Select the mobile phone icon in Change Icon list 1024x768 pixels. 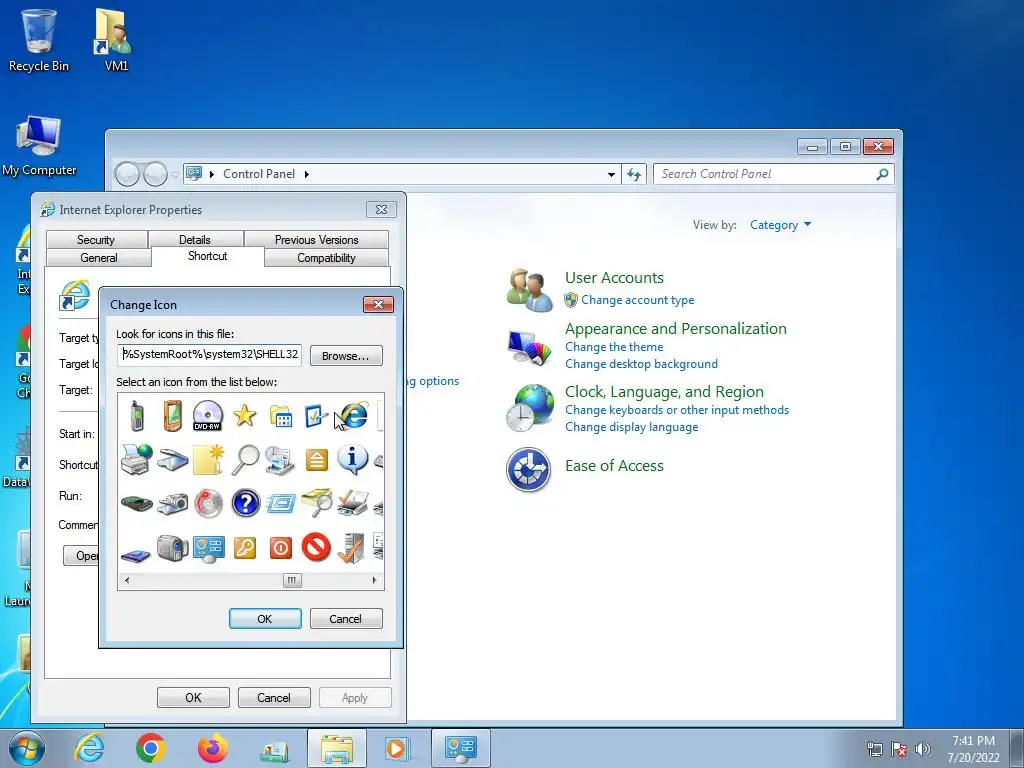tap(136, 415)
